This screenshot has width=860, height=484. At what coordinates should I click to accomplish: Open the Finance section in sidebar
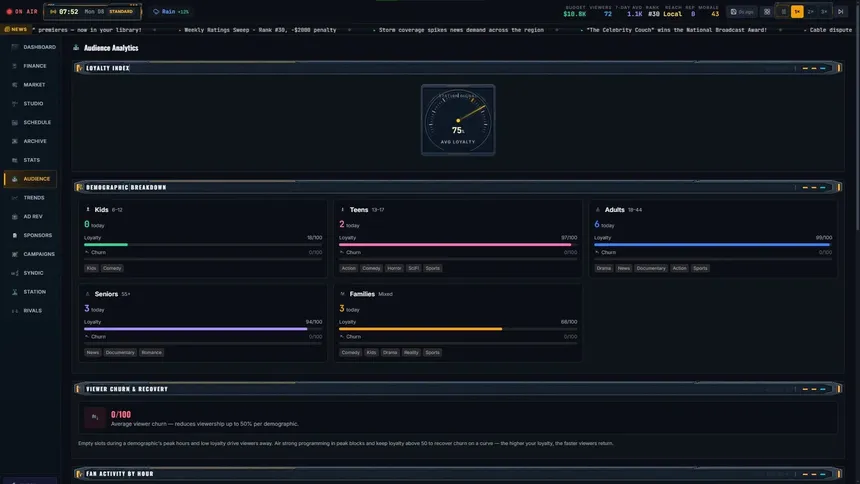click(x=33, y=66)
